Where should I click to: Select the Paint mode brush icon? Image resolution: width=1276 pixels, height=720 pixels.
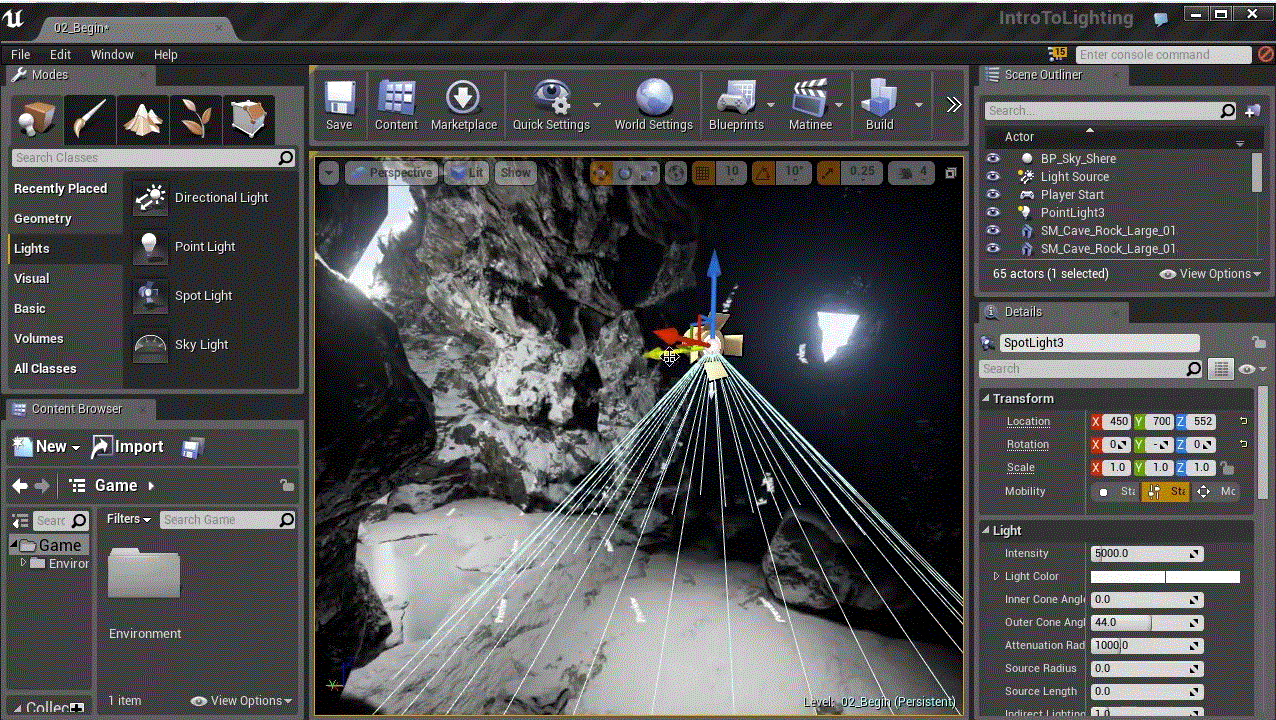point(90,120)
